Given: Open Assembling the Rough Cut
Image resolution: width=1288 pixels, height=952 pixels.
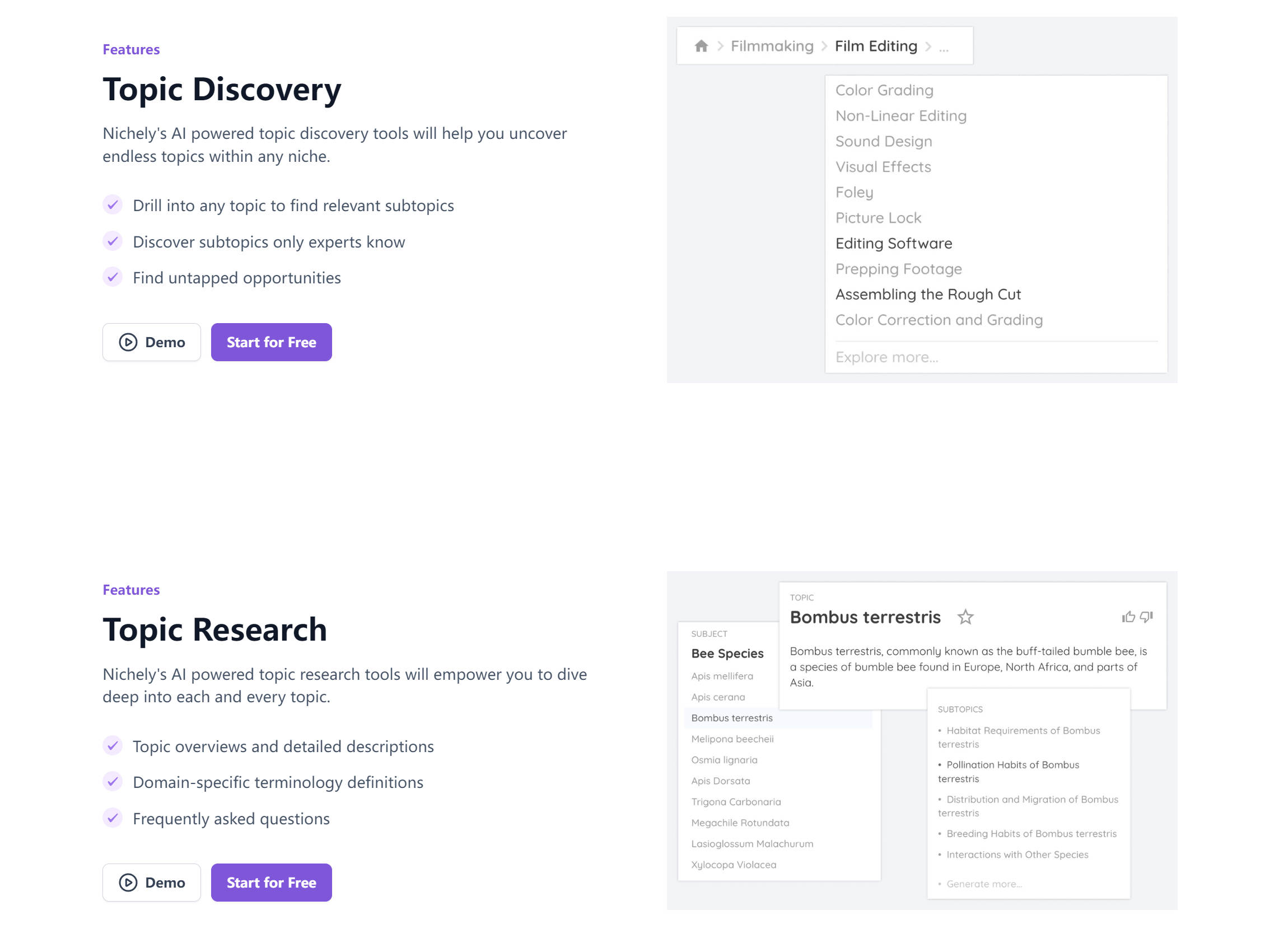Looking at the screenshot, I should 928,295.
